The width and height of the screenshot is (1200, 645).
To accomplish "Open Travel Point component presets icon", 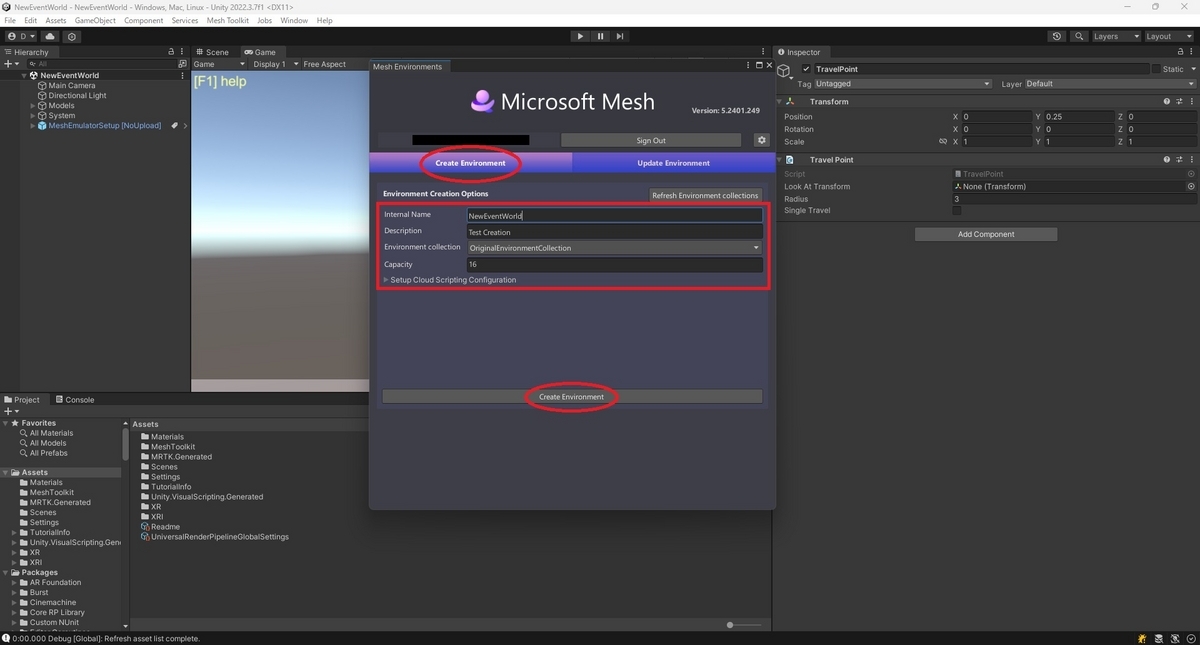I will tap(1179, 159).
